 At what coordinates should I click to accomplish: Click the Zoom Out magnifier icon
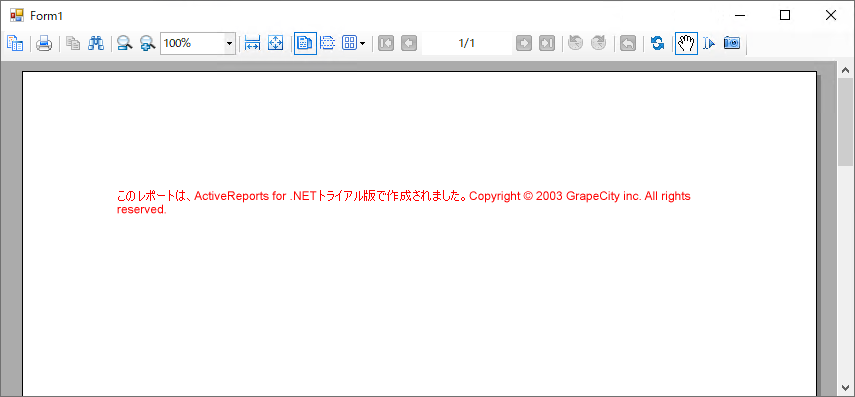(x=125, y=43)
